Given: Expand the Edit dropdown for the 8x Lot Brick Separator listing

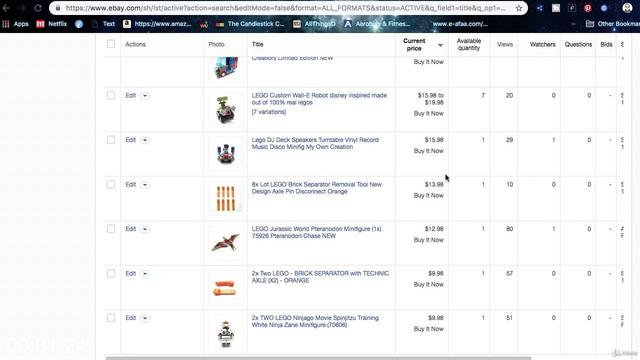Looking at the screenshot, I should click(145, 185).
